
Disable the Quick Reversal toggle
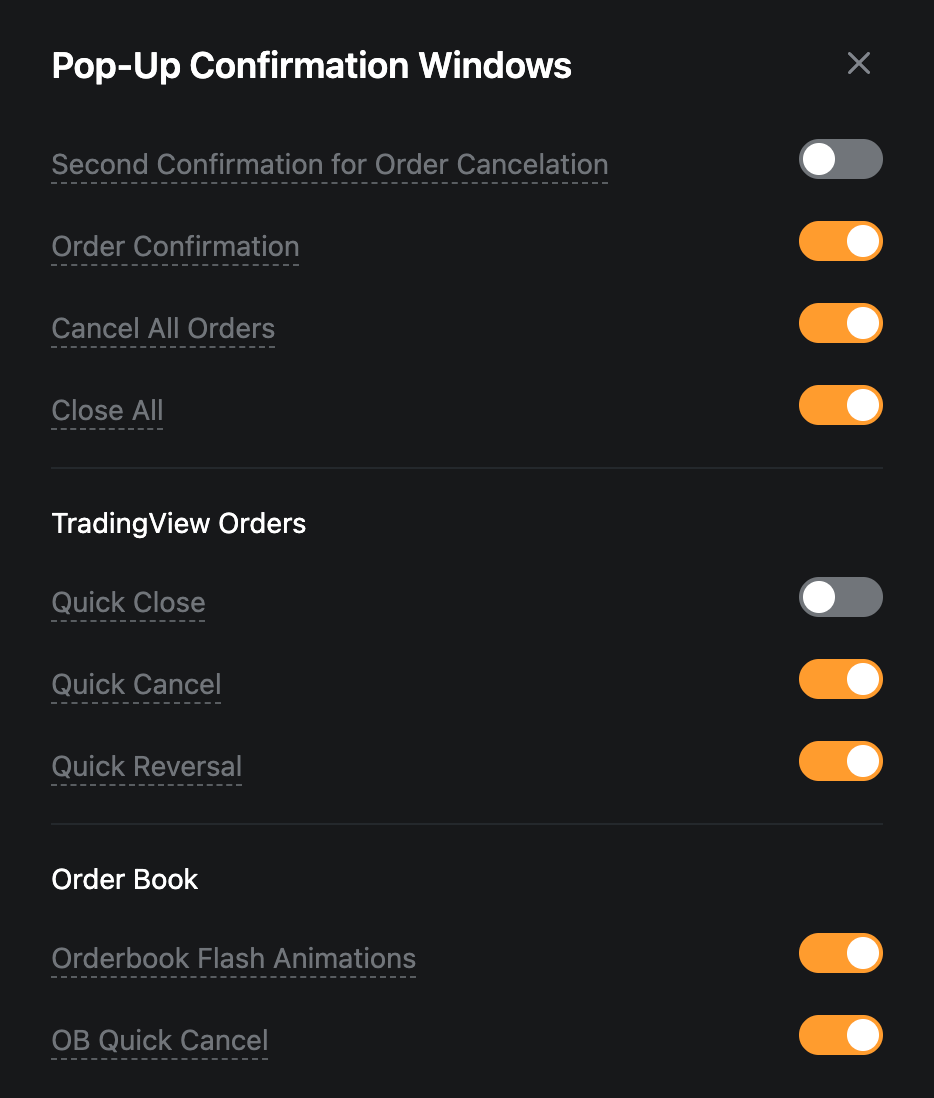pyautogui.click(x=840, y=762)
